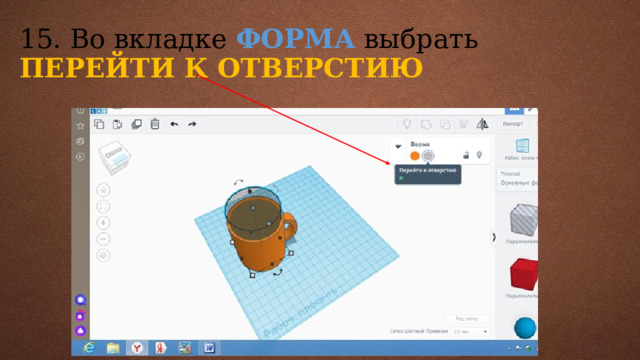This screenshot has width=640, height=360.
Task: Zoom in with the plus button
Action: click(103, 222)
